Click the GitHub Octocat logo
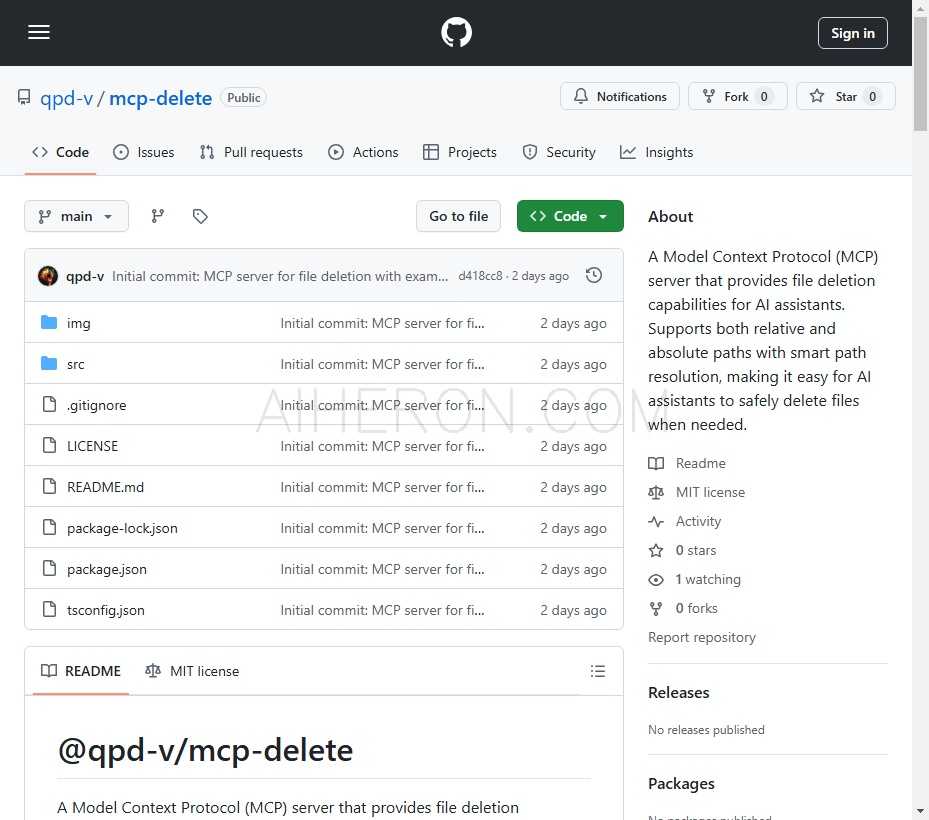Image resolution: width=929 pixels, height=820 pixels. (456, 32)
